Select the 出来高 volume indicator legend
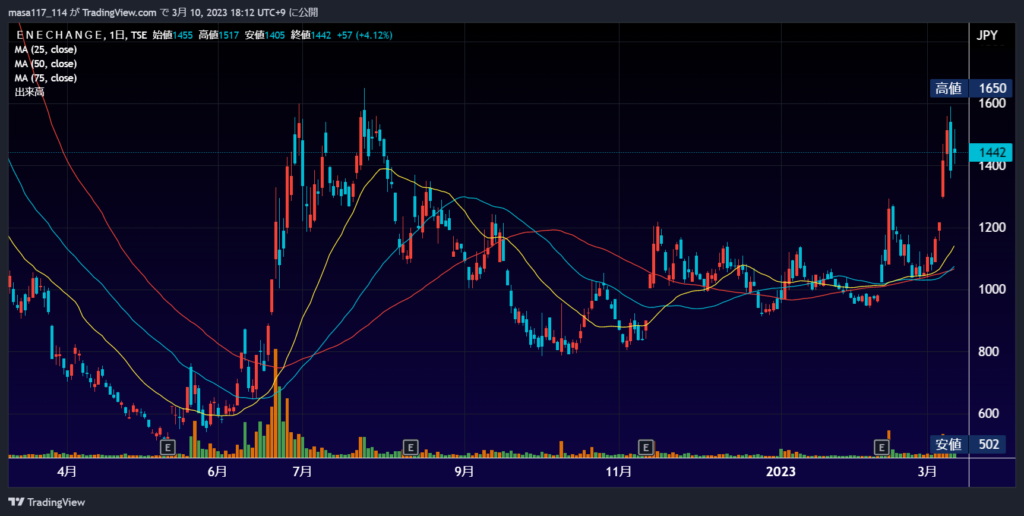The image size is (1024, 516). pos(29,92)
